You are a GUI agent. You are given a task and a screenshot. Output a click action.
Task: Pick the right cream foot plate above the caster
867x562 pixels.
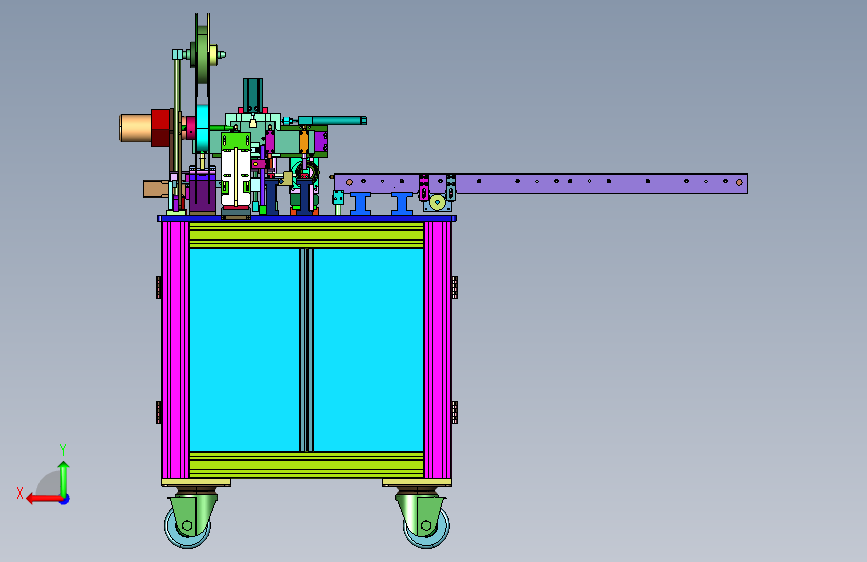[x=417, y=483]
